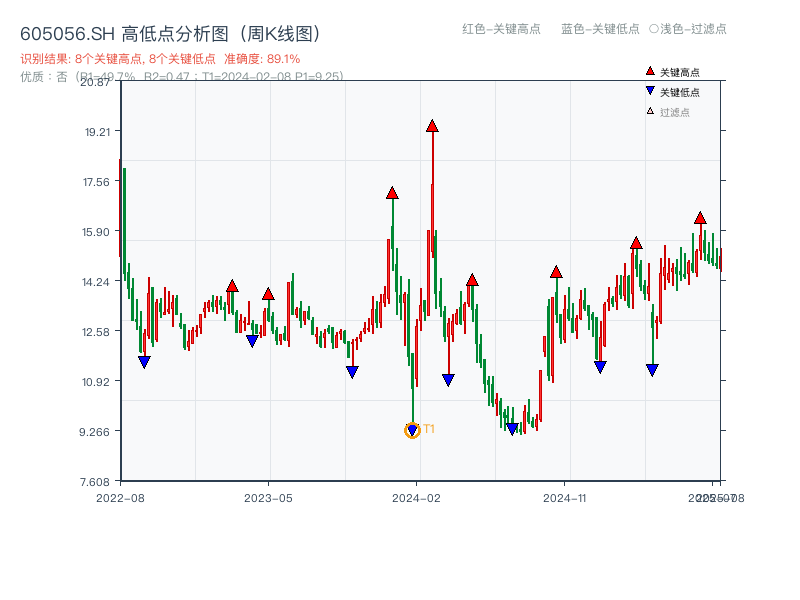Click the rightmost red key-high triangle marker

tap(699, 215)
